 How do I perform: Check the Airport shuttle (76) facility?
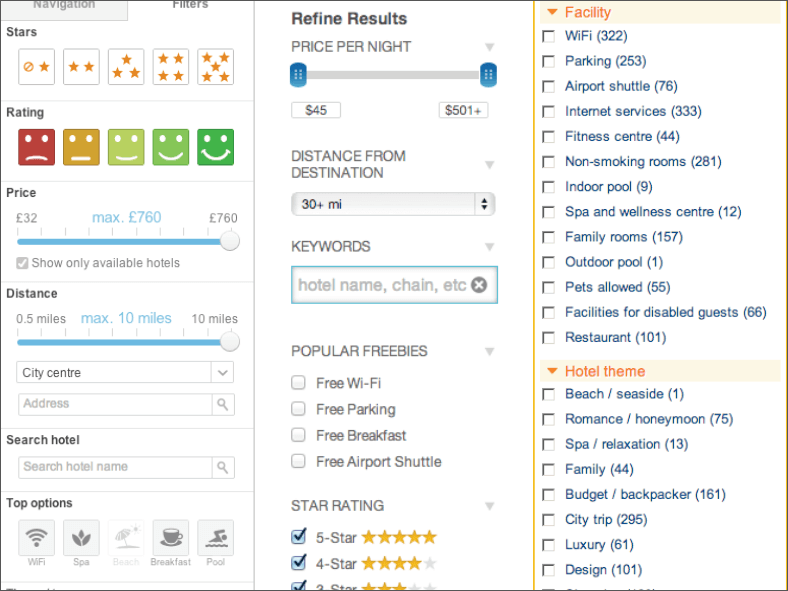(x=548, y=86)
